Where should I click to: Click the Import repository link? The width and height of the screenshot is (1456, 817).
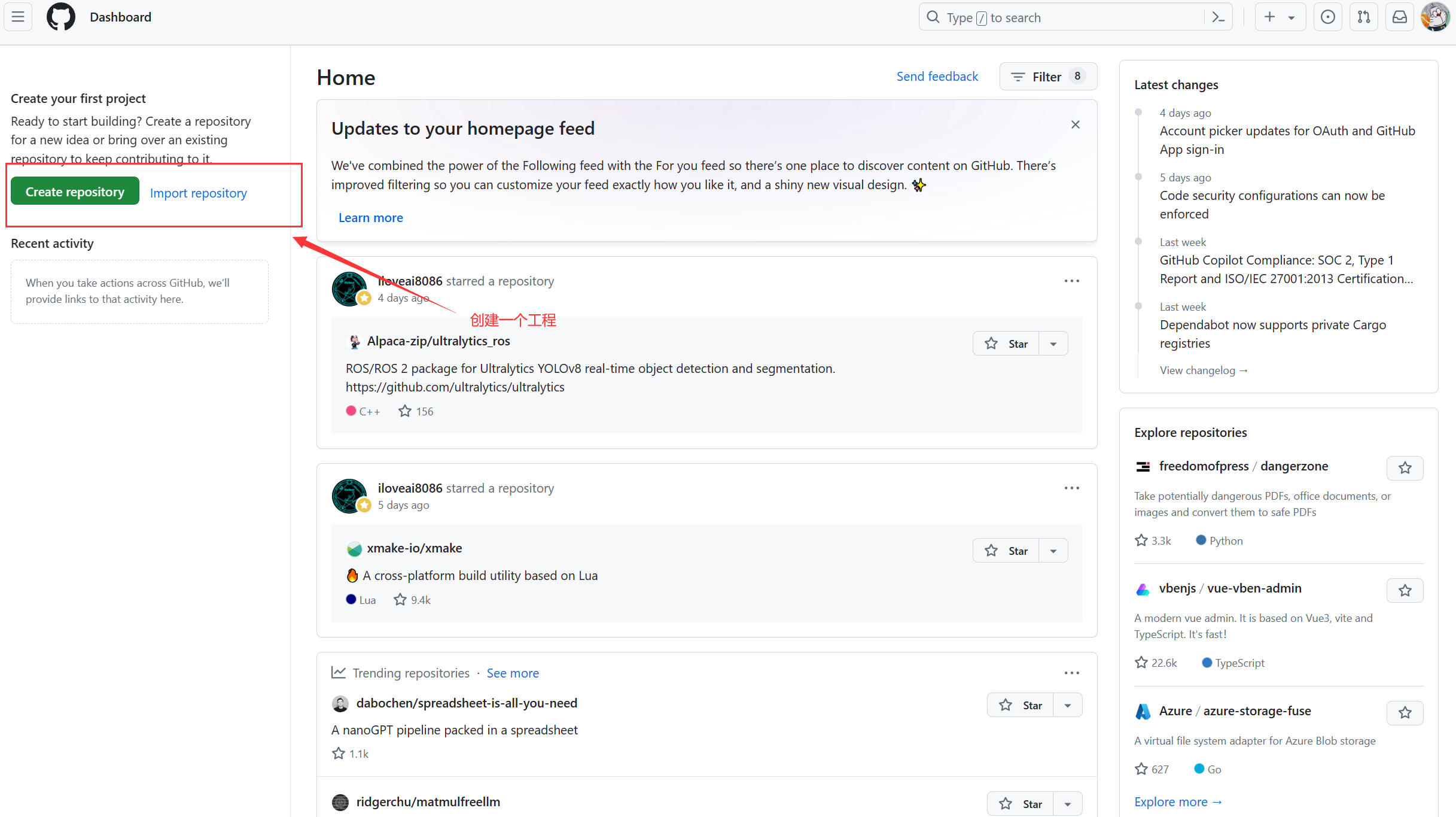[198, 193]
